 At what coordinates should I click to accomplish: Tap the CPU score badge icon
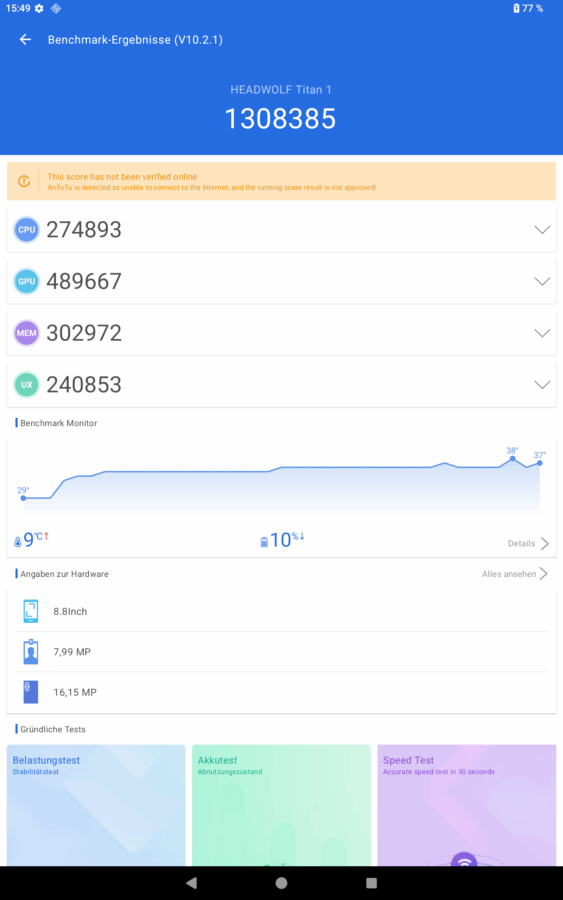pyautogui.click(x=26, y=230)
